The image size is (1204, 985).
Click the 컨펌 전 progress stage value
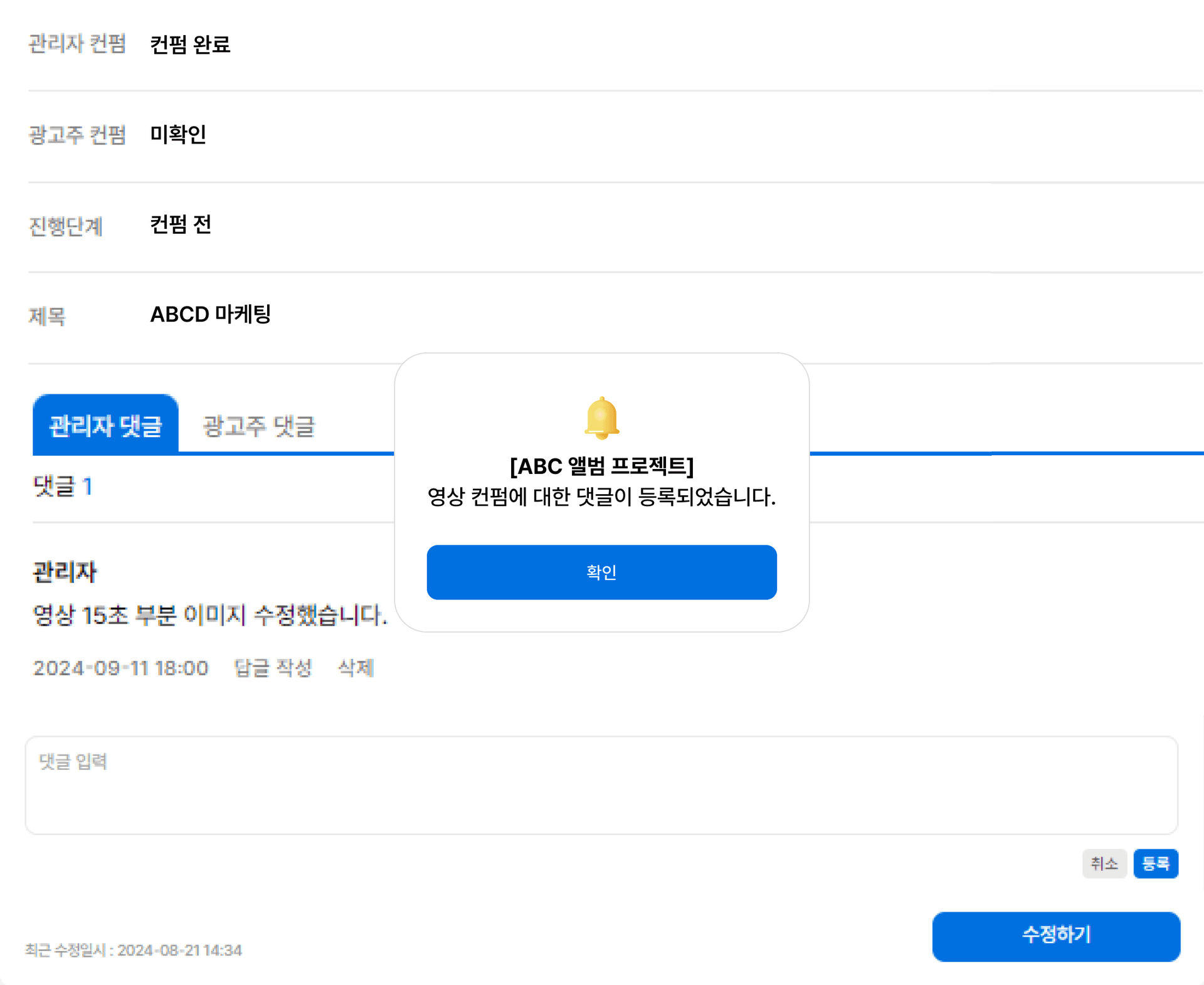[x=181, y=224]
